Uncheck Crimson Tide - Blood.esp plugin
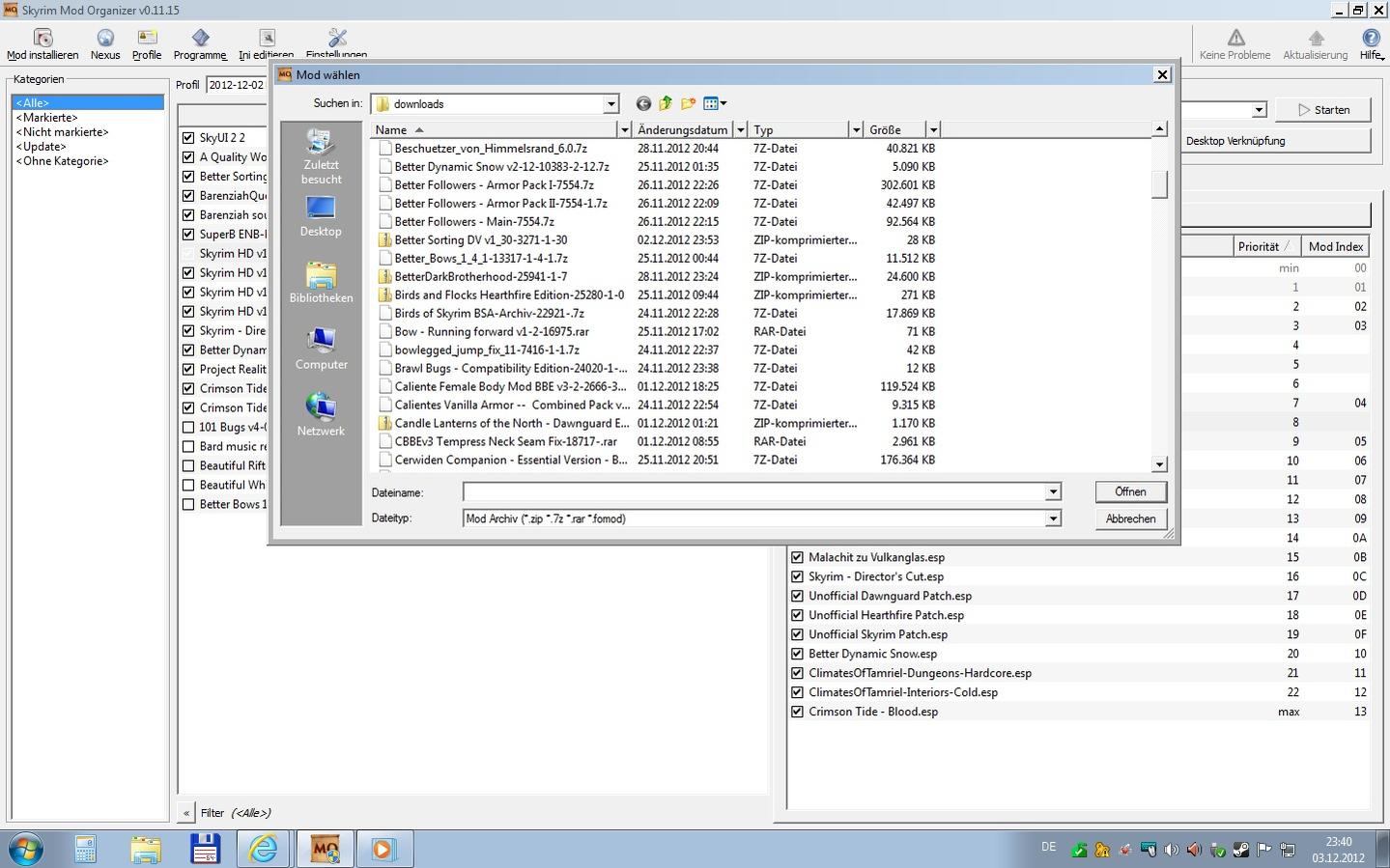This screenshot has width=1390, height=868. [797, 712]
